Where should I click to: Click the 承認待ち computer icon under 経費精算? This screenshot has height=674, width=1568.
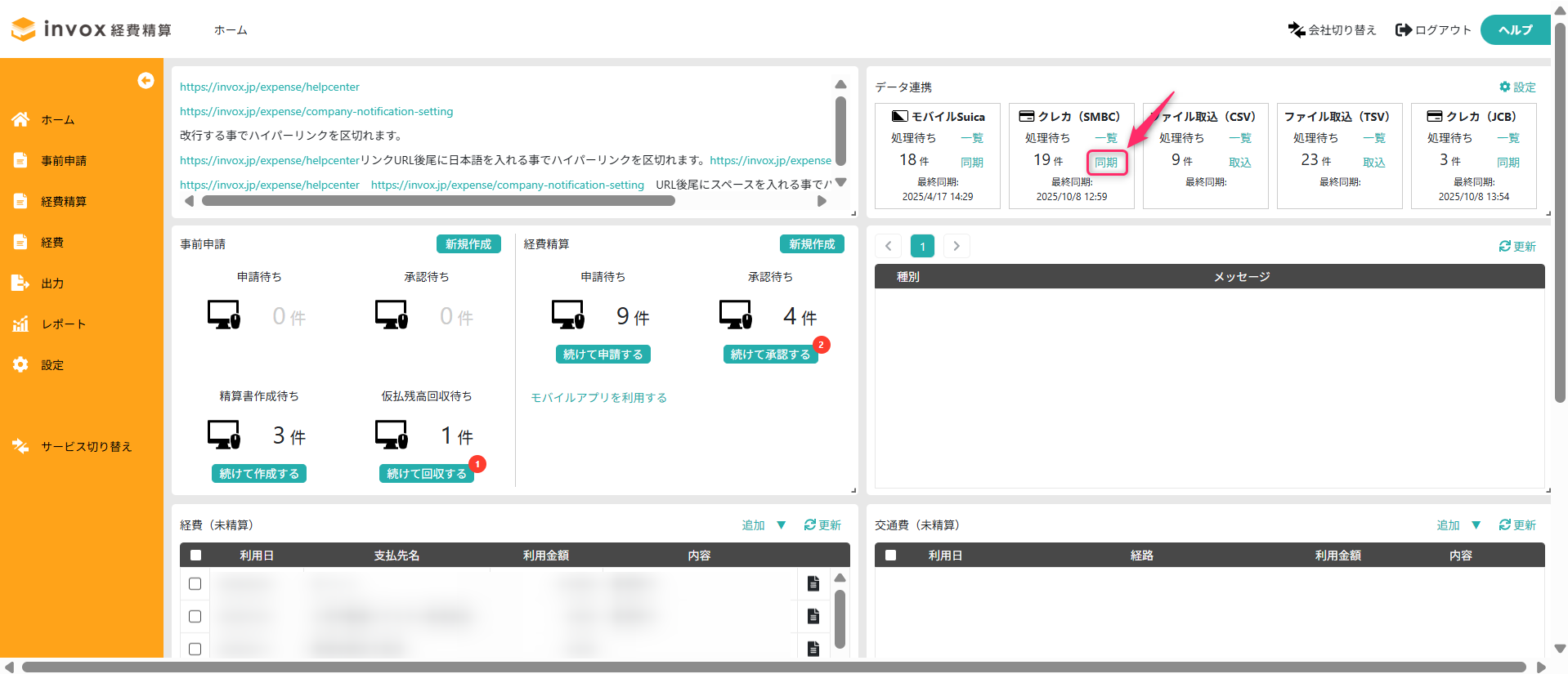(x=735, y=315)
